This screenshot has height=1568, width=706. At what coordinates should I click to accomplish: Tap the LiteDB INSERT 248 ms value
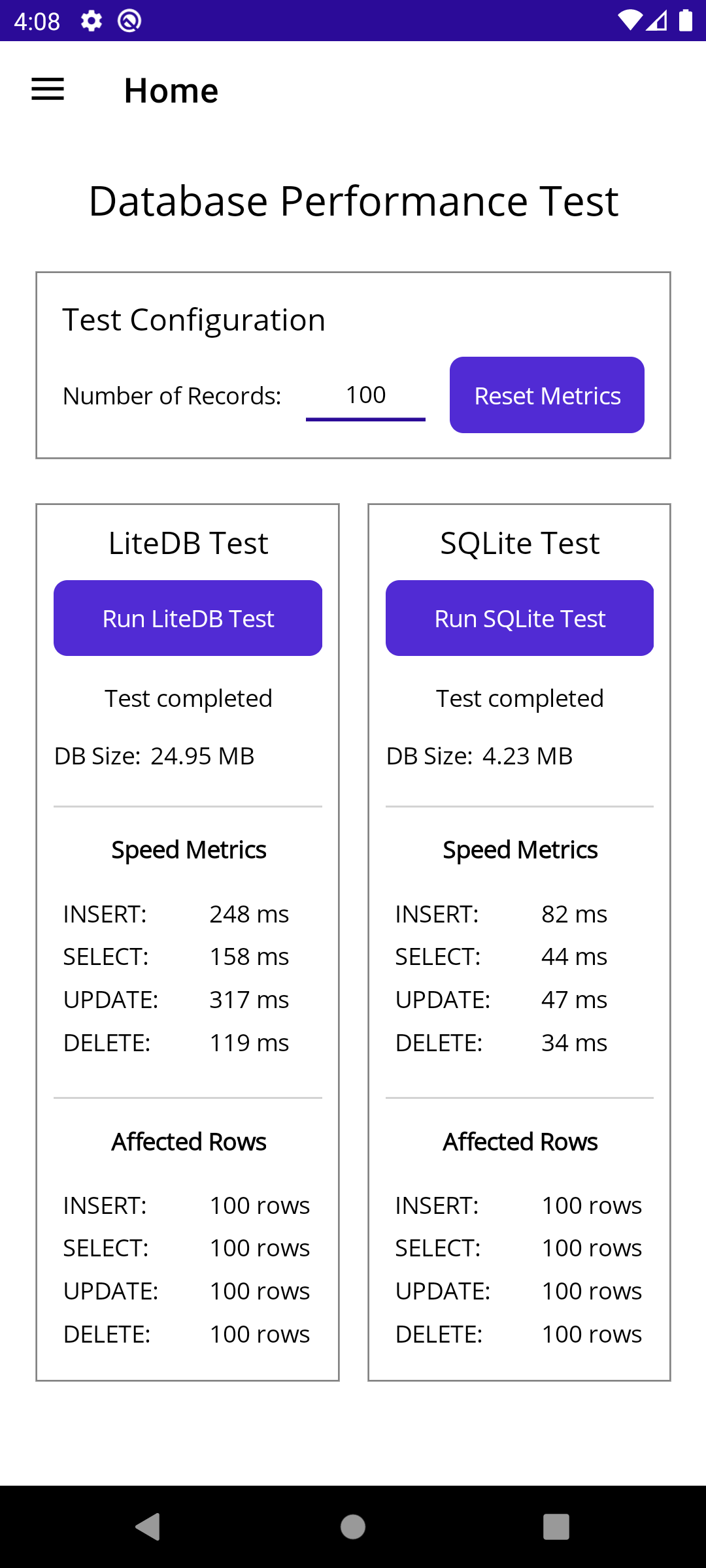[x=249, y=914]
